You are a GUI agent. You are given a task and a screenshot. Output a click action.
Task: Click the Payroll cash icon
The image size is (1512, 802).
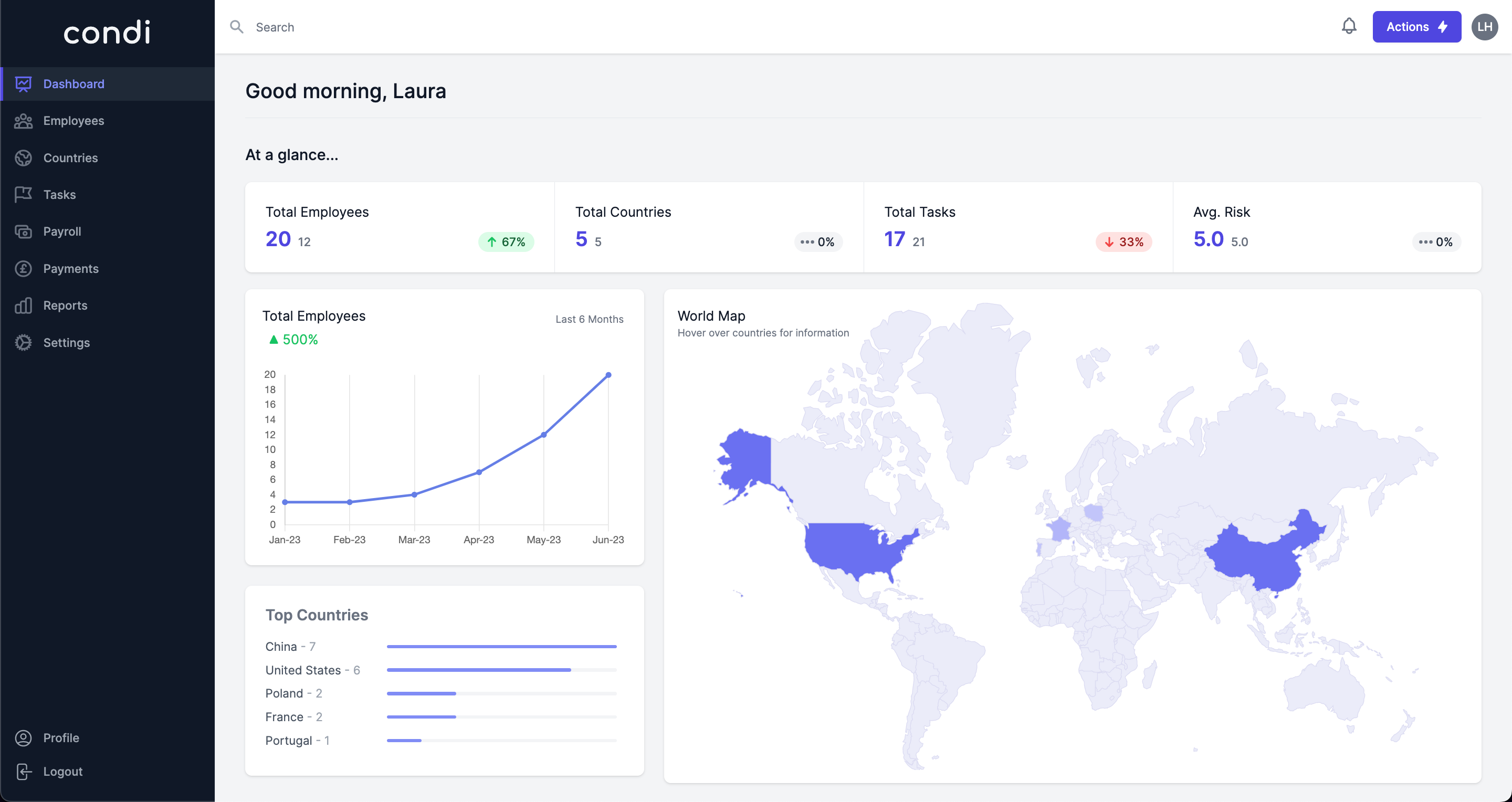point(24,231)
